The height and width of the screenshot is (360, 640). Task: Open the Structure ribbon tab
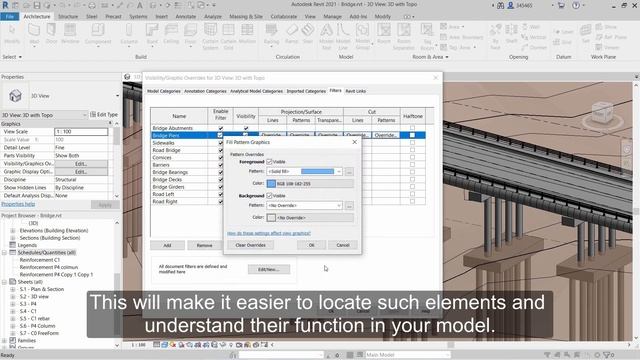(68, 16)
